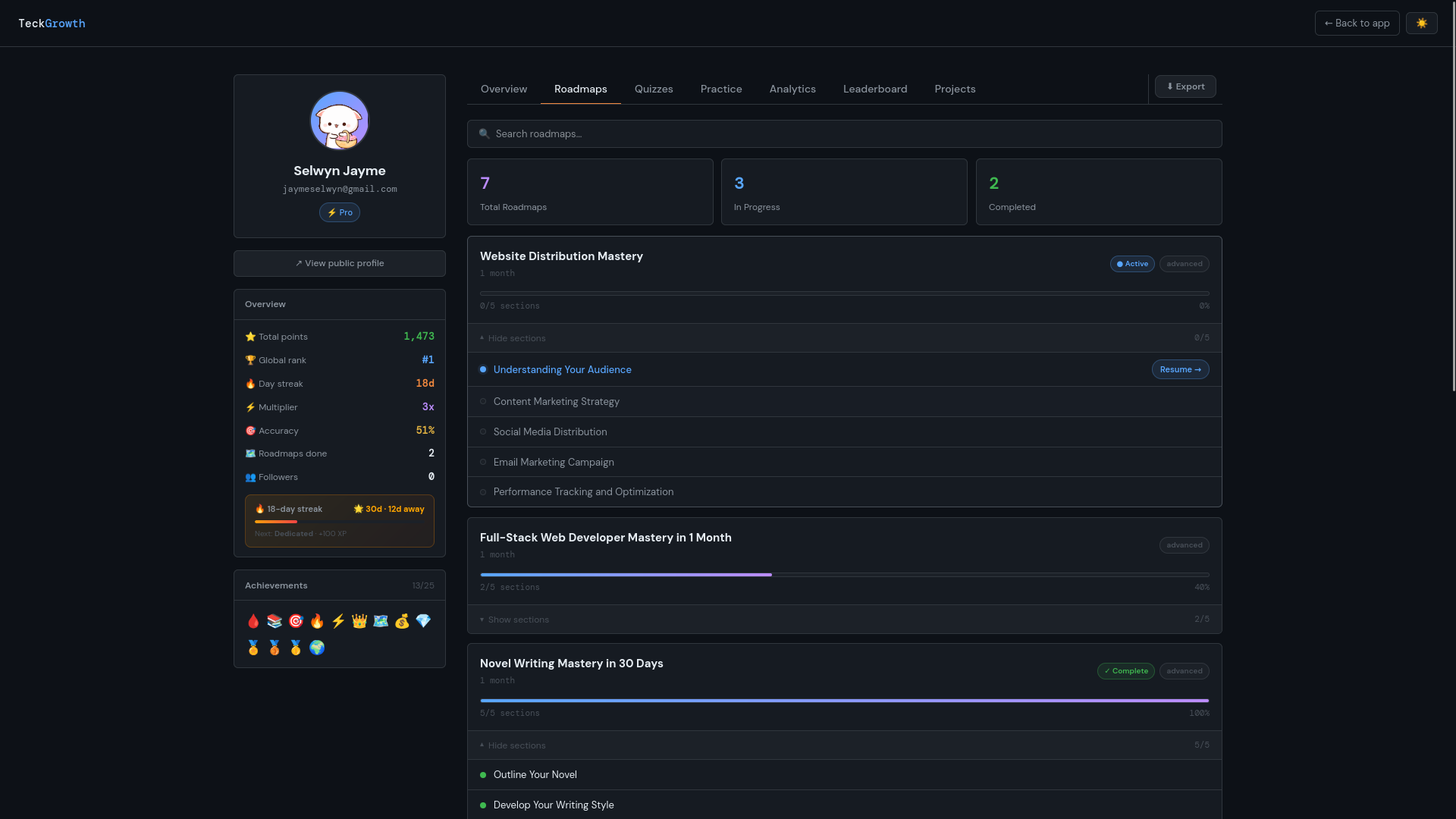
Task: Click the money bag achievement badge
Action: [x=402, y=622]
